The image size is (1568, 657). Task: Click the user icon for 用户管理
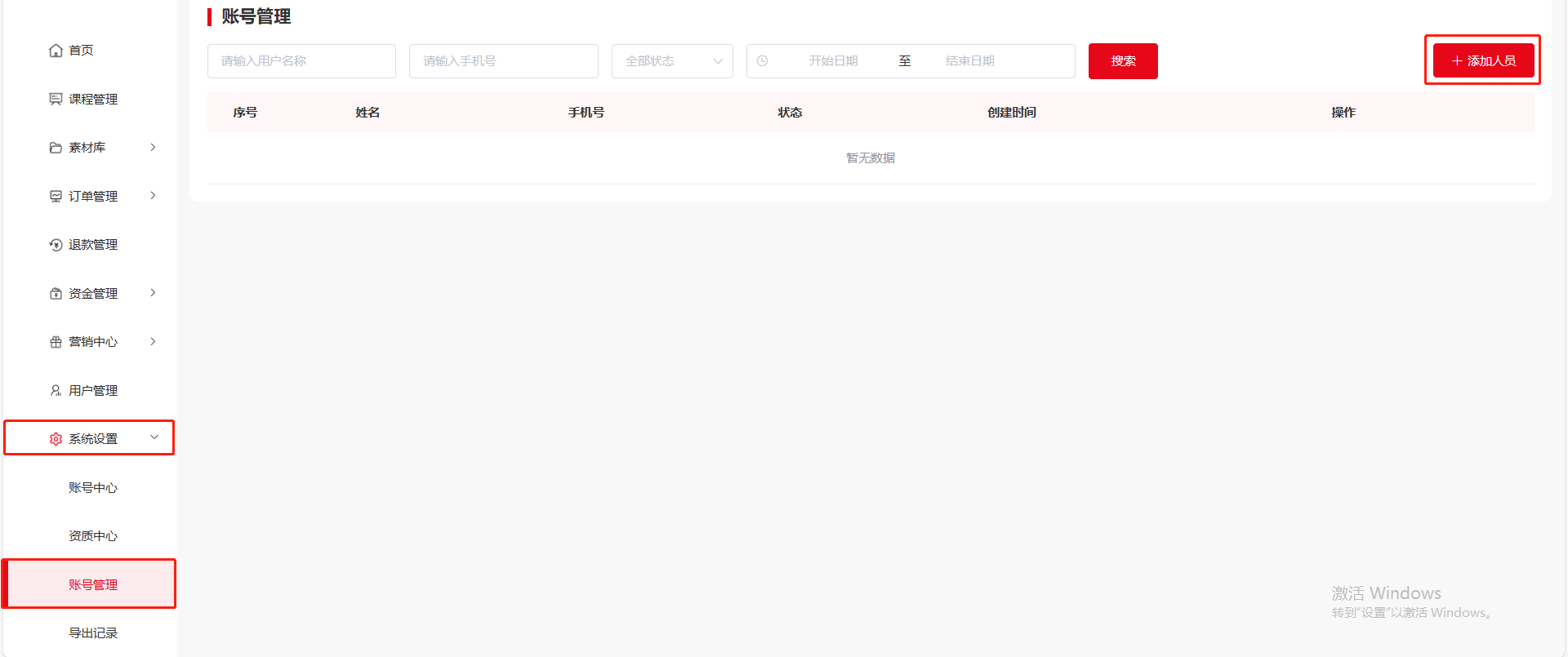[x=56, y=390]
